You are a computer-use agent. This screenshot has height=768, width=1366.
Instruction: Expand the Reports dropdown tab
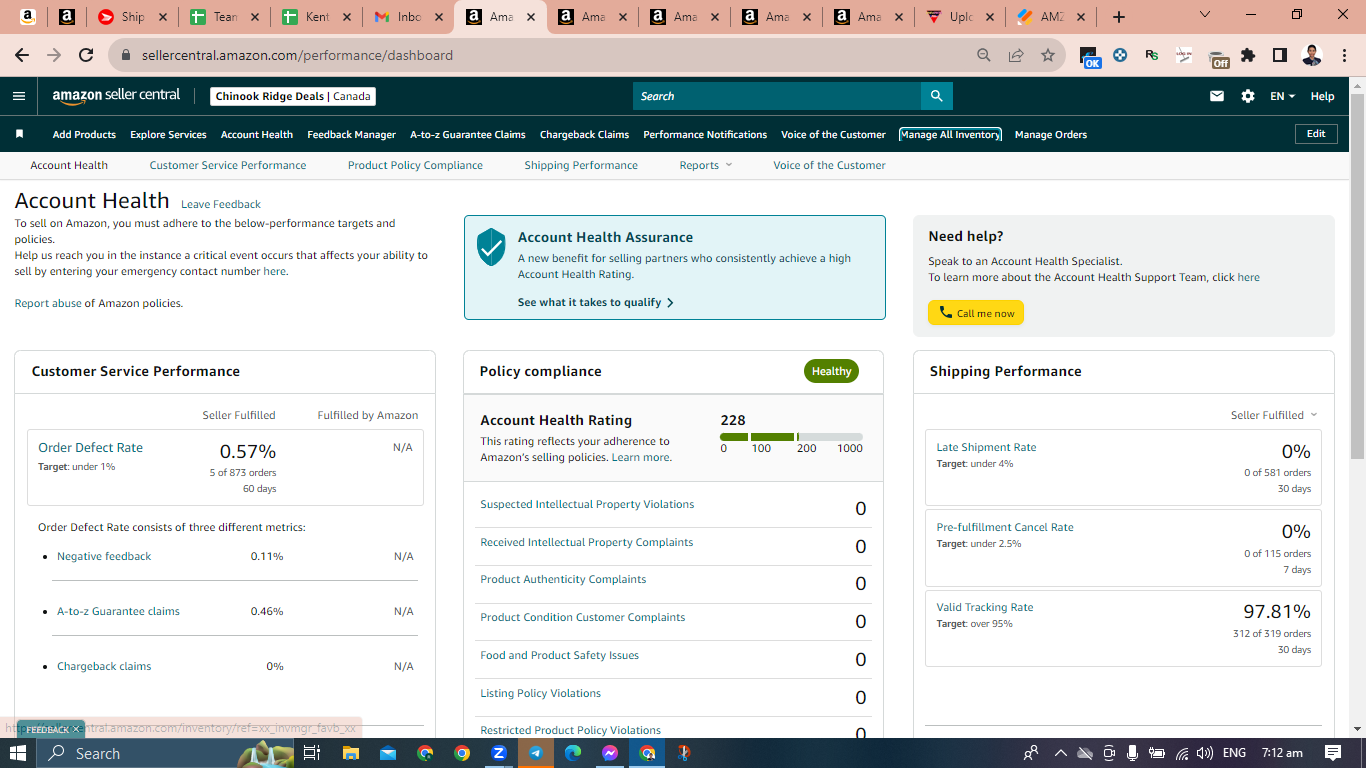click(x=705, y=165)
